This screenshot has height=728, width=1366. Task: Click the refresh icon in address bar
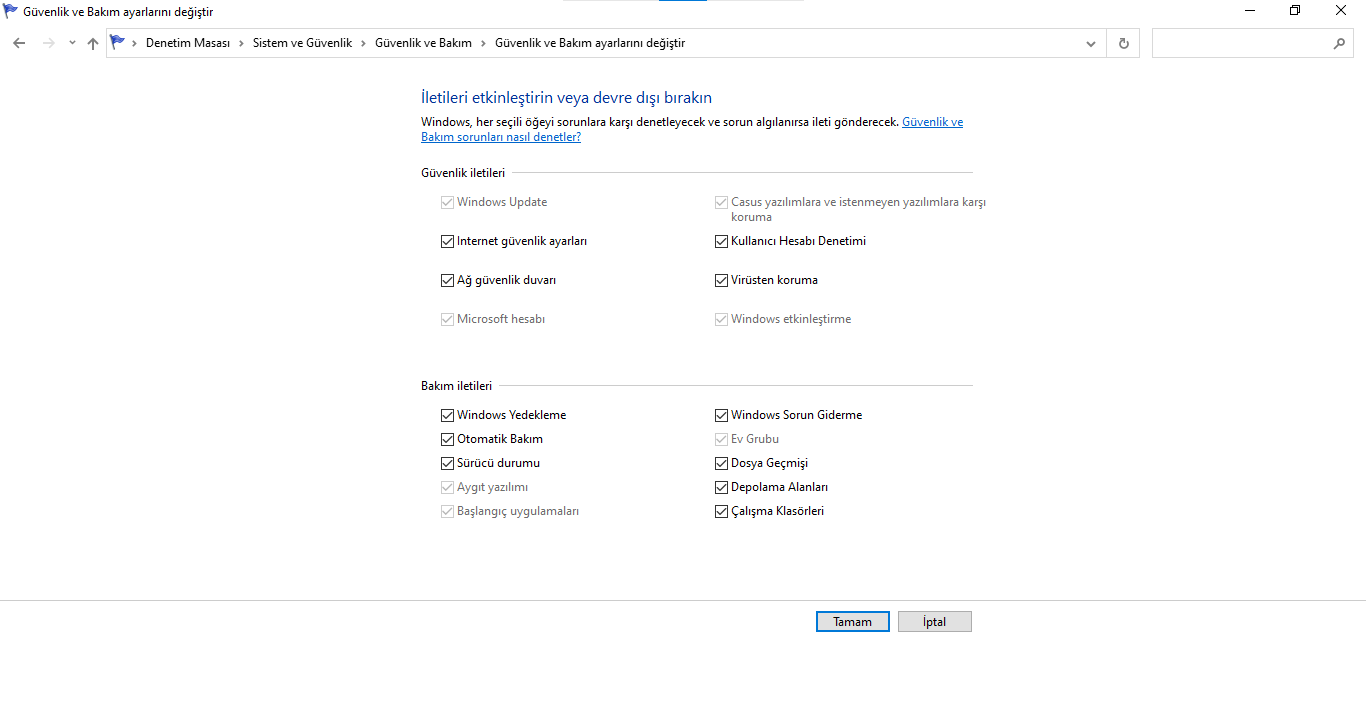(x=1122, y=42)
